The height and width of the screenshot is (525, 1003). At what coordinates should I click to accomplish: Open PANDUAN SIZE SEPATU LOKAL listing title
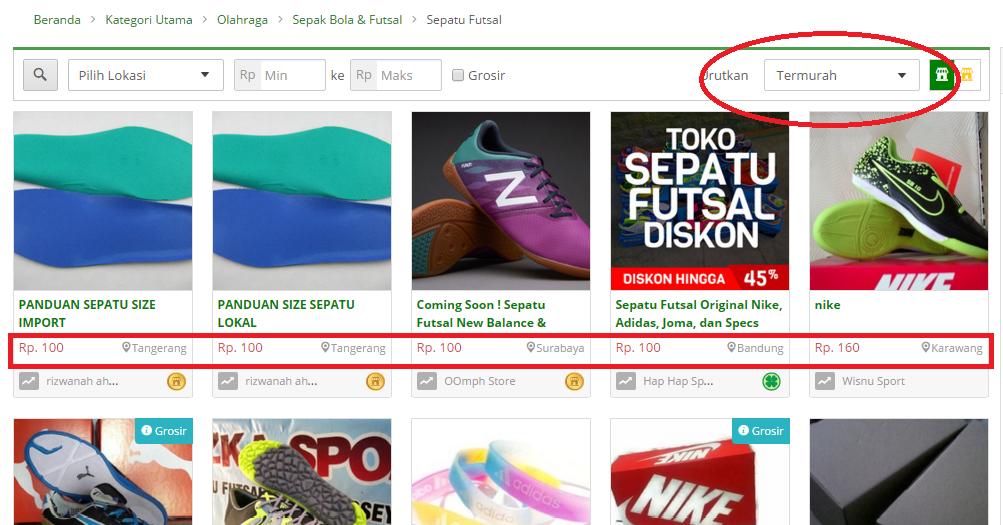(286, 313)
